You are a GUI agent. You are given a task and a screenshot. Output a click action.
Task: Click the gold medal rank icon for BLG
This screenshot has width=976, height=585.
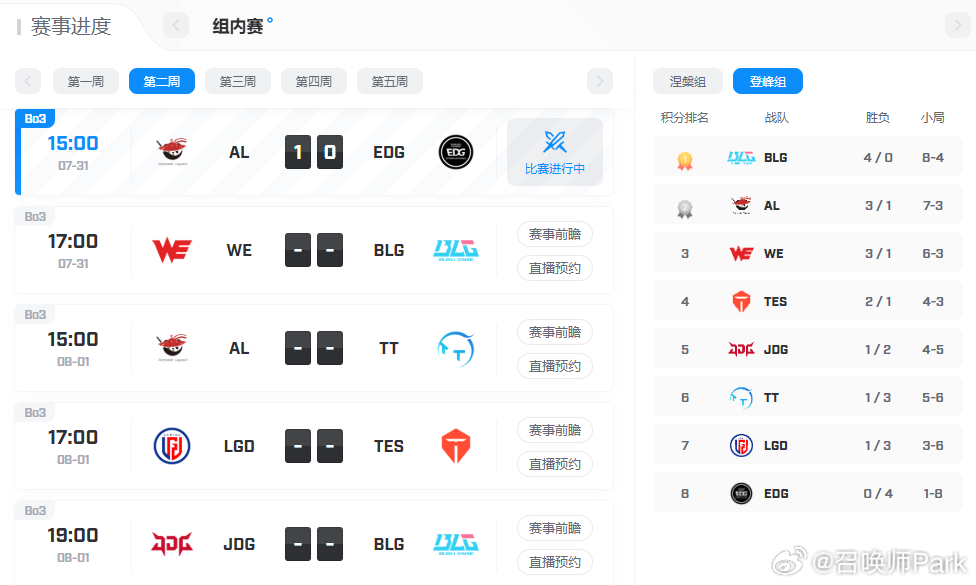point(685,161)
